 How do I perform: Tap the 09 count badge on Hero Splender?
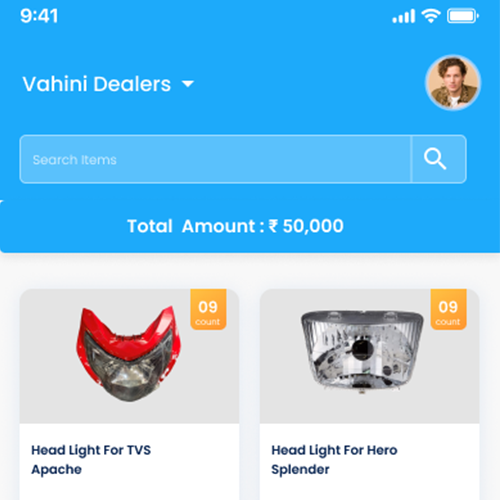point(448,310)
